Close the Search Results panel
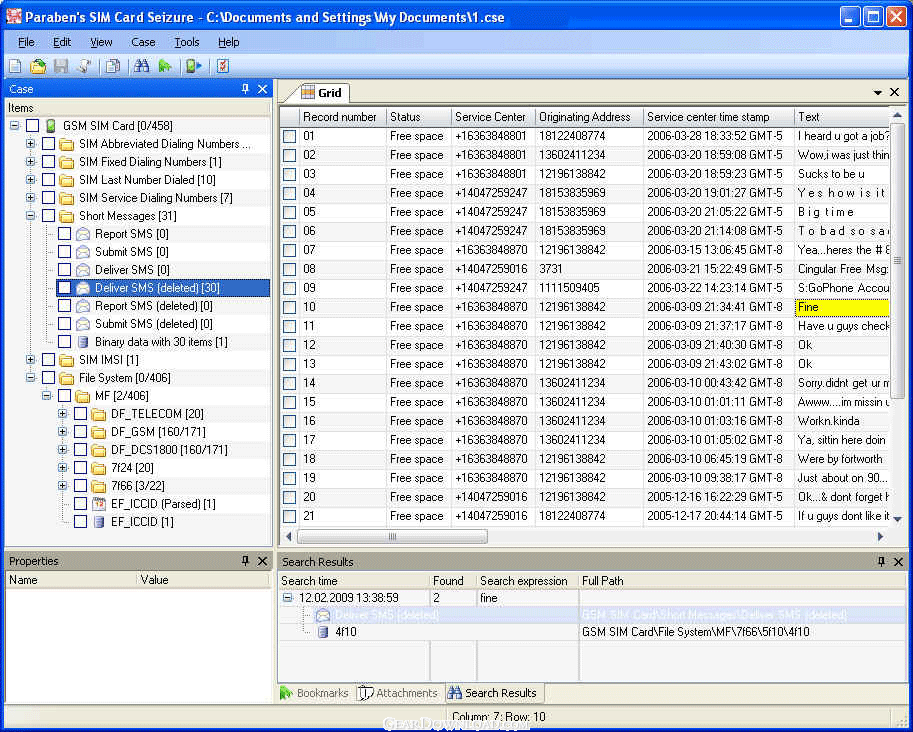Image resolution: width=913 pixels, height=732 pixels. point(898,561)
